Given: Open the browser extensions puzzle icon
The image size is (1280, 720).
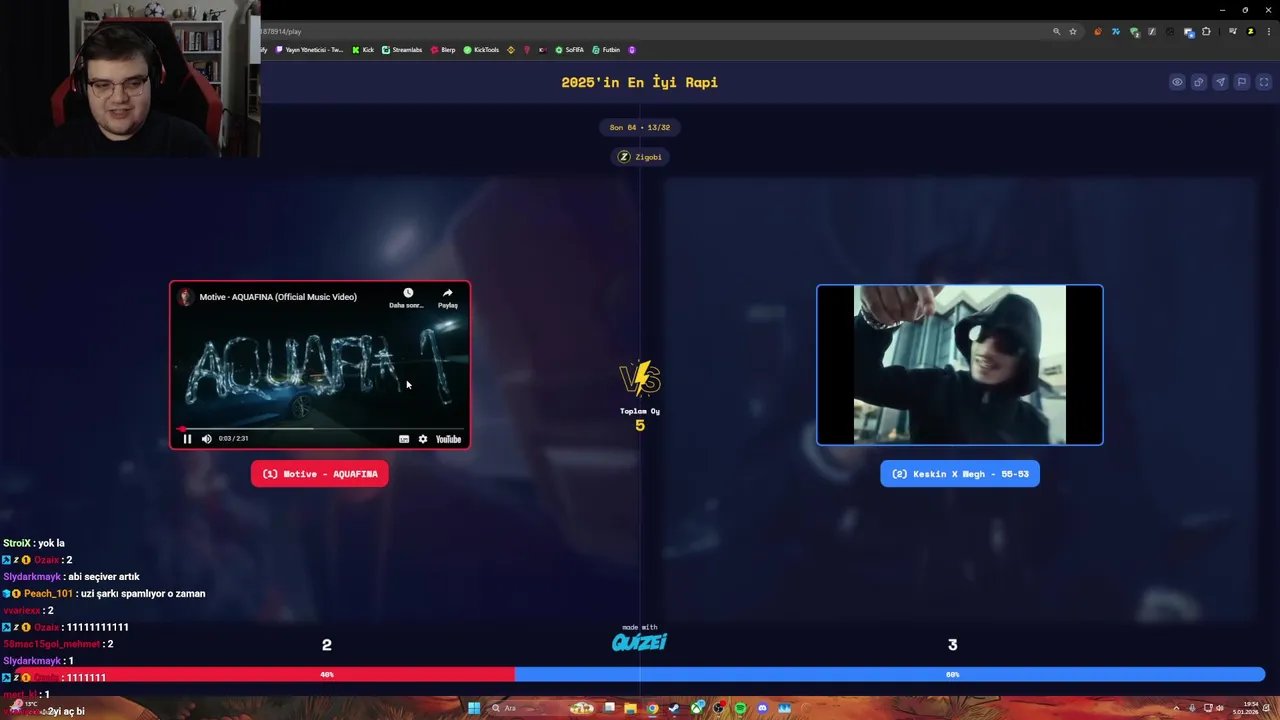Looking at the screenshot, I should (x=1206, y=32).
